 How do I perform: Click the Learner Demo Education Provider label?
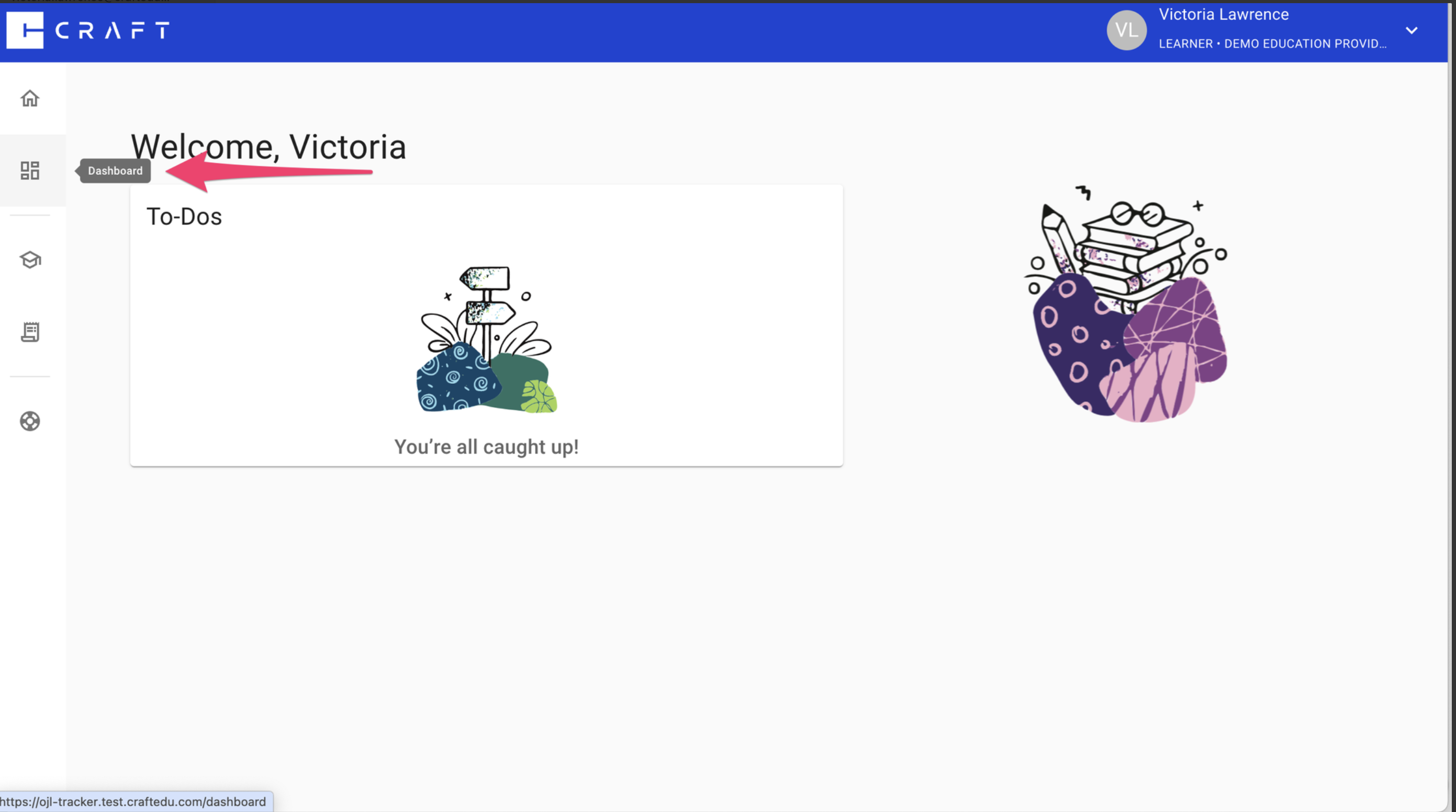[1272, 43]
